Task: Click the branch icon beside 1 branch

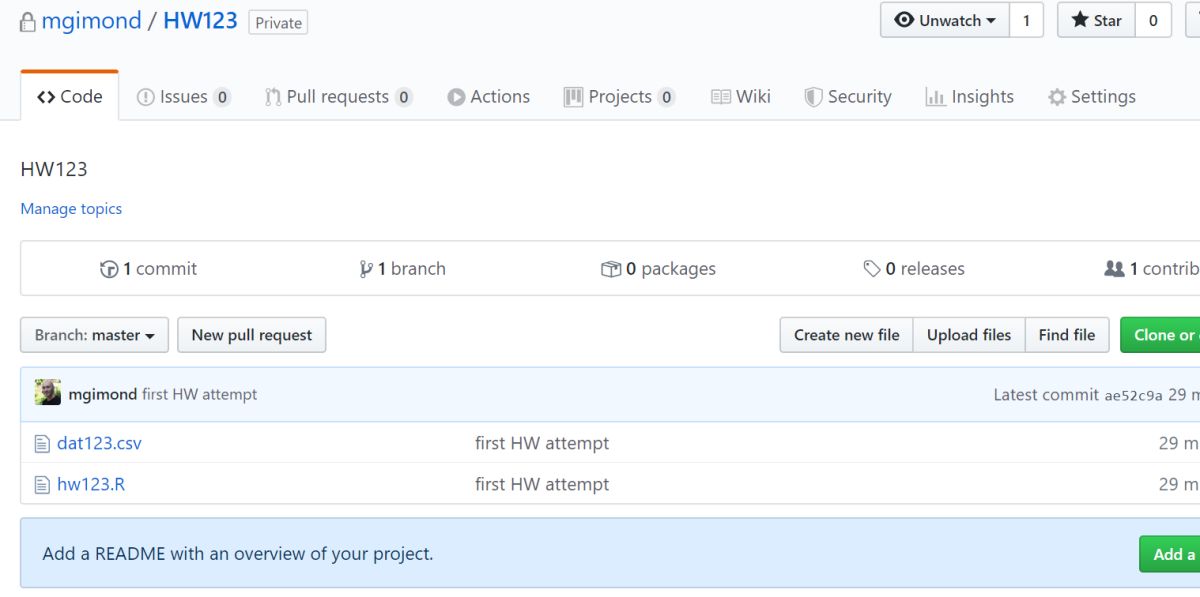Action: [366, 269]
